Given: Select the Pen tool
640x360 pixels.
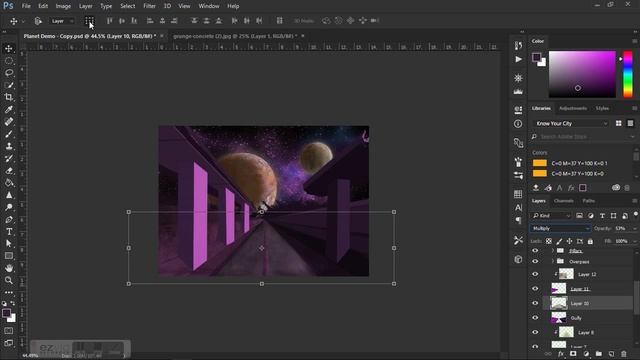Looking at the screenshot, I should pos(9,220).
